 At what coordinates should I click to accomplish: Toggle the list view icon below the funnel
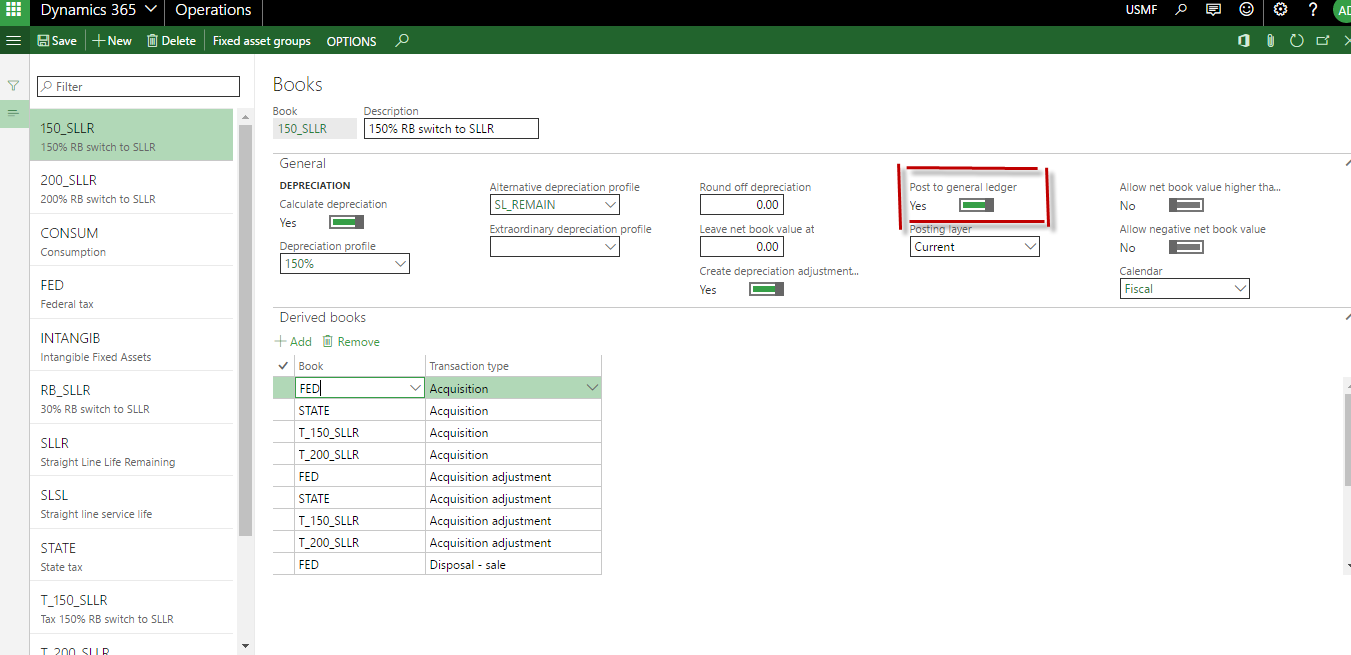[14, 112]
